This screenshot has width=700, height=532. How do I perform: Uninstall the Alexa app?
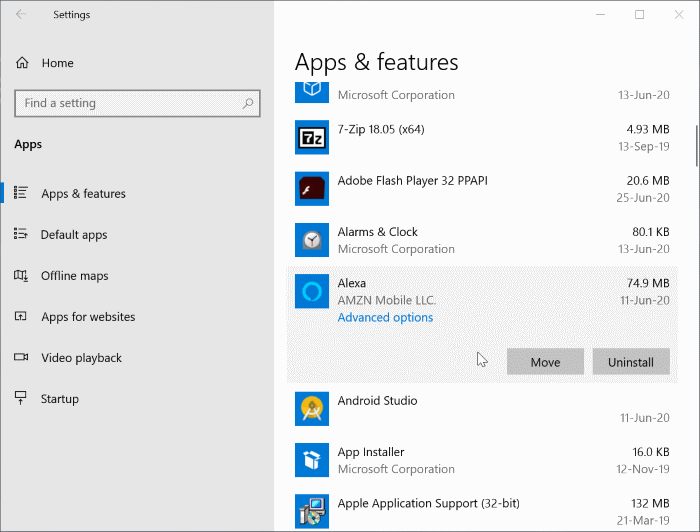pos(631,362)
